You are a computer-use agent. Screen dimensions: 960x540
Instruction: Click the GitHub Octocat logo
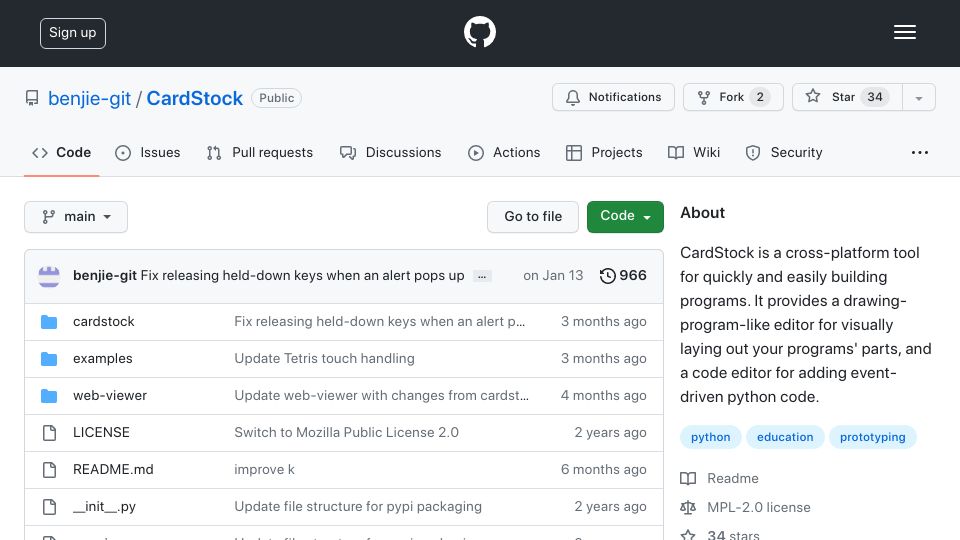[479, 32]
